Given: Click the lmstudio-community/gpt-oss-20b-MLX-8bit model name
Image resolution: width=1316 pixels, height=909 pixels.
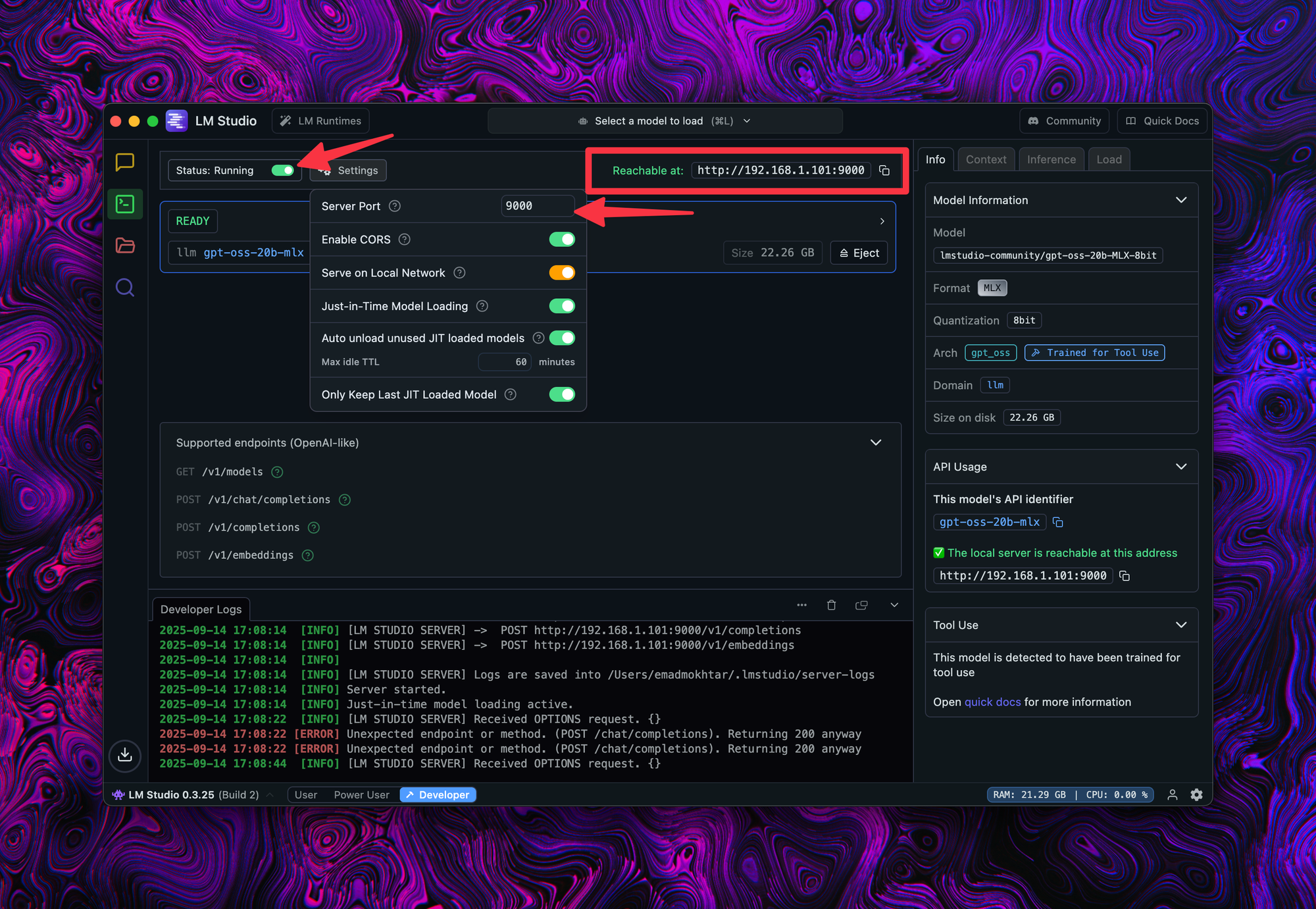Looking at the screenshot, I should tap(1048, 255).
